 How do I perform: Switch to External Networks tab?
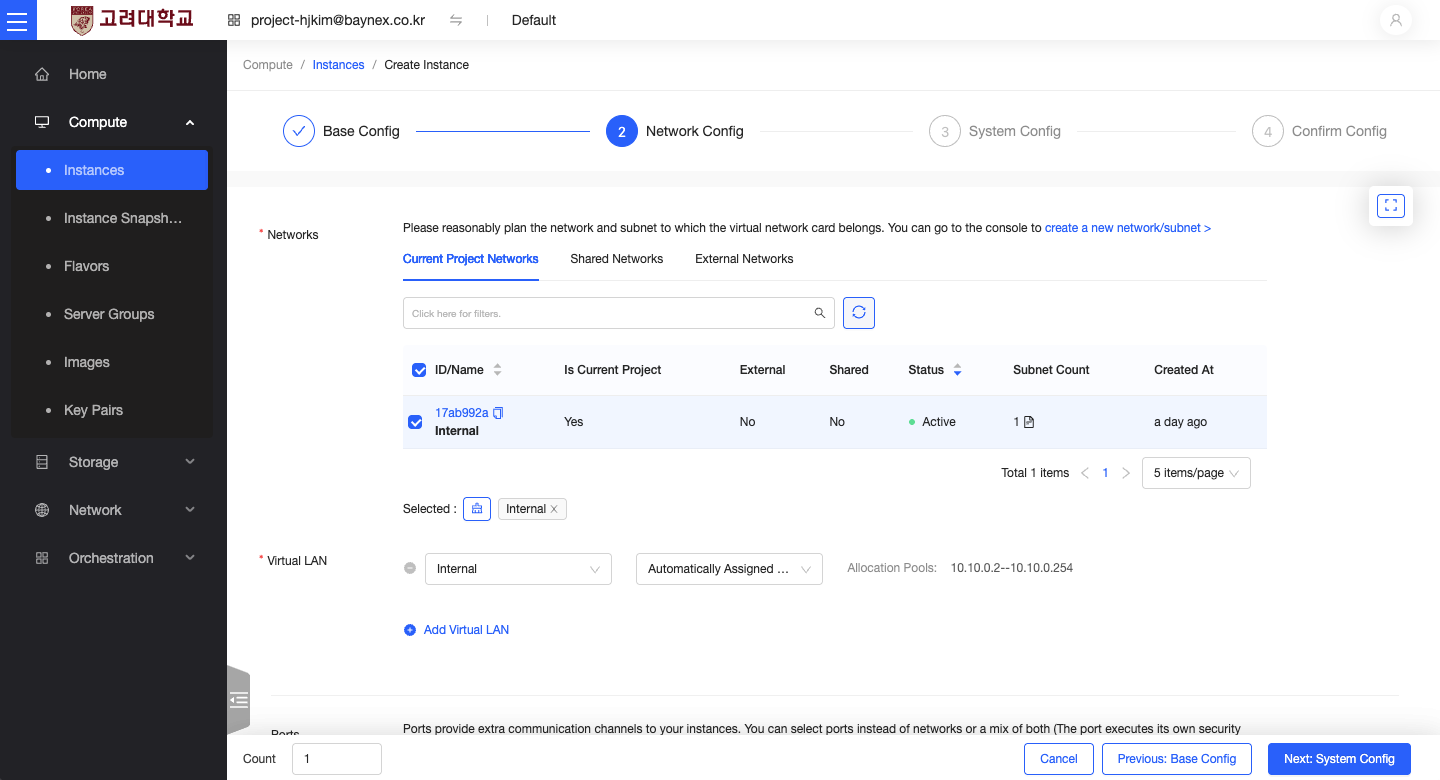[744, 259]
